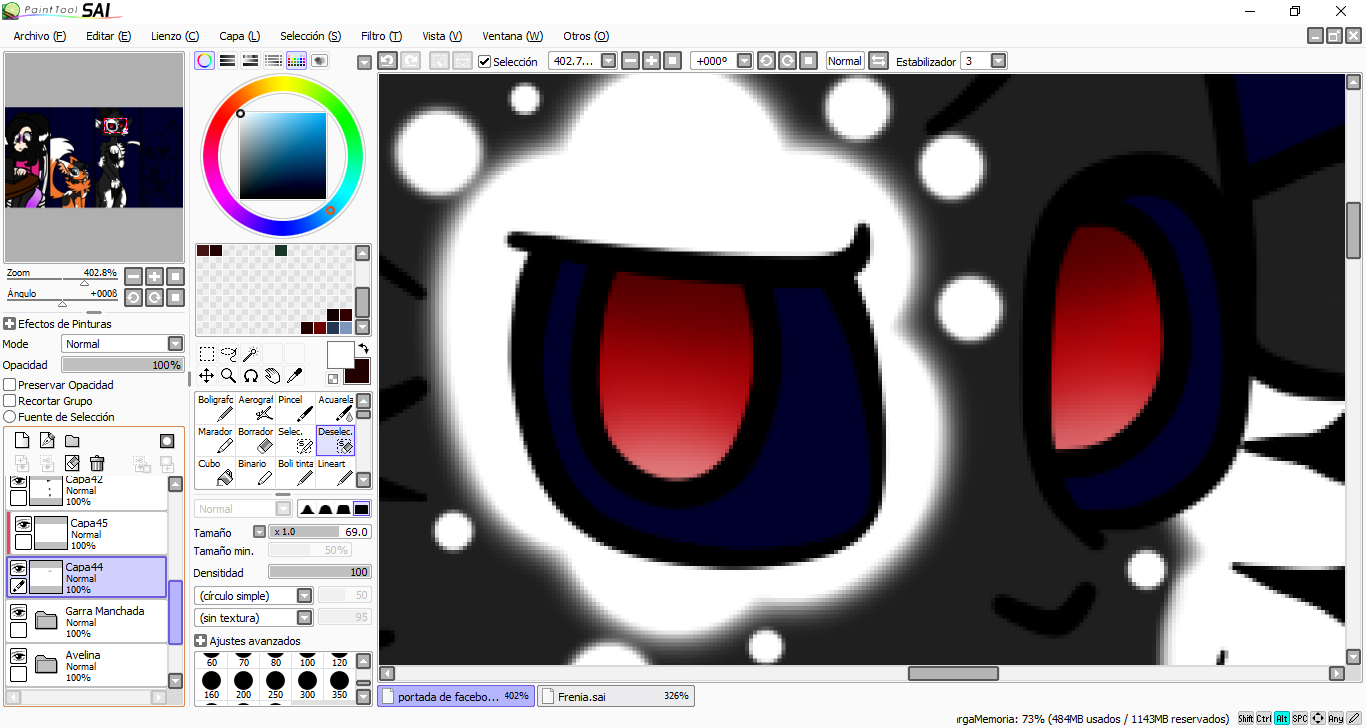This screenshot has height=728, width=1366.
Task: Uncheck the Selección checkbox in toolbar
Action: [x=484, y=62]
